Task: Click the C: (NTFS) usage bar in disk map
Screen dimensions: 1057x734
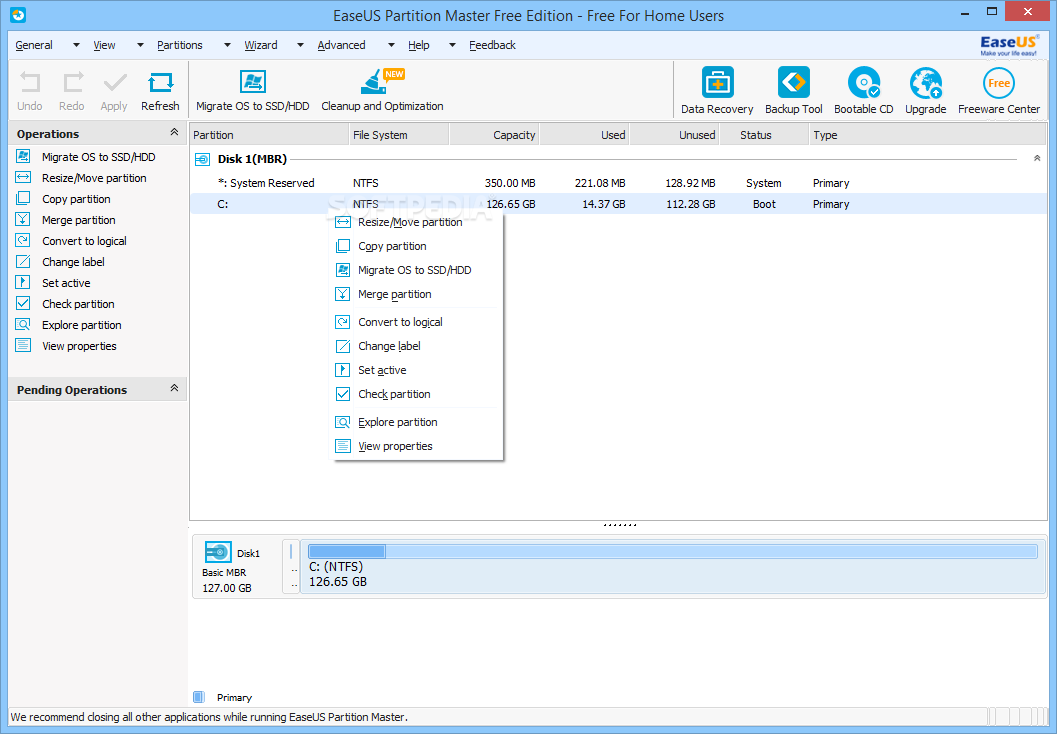Action: click(672, 551)
